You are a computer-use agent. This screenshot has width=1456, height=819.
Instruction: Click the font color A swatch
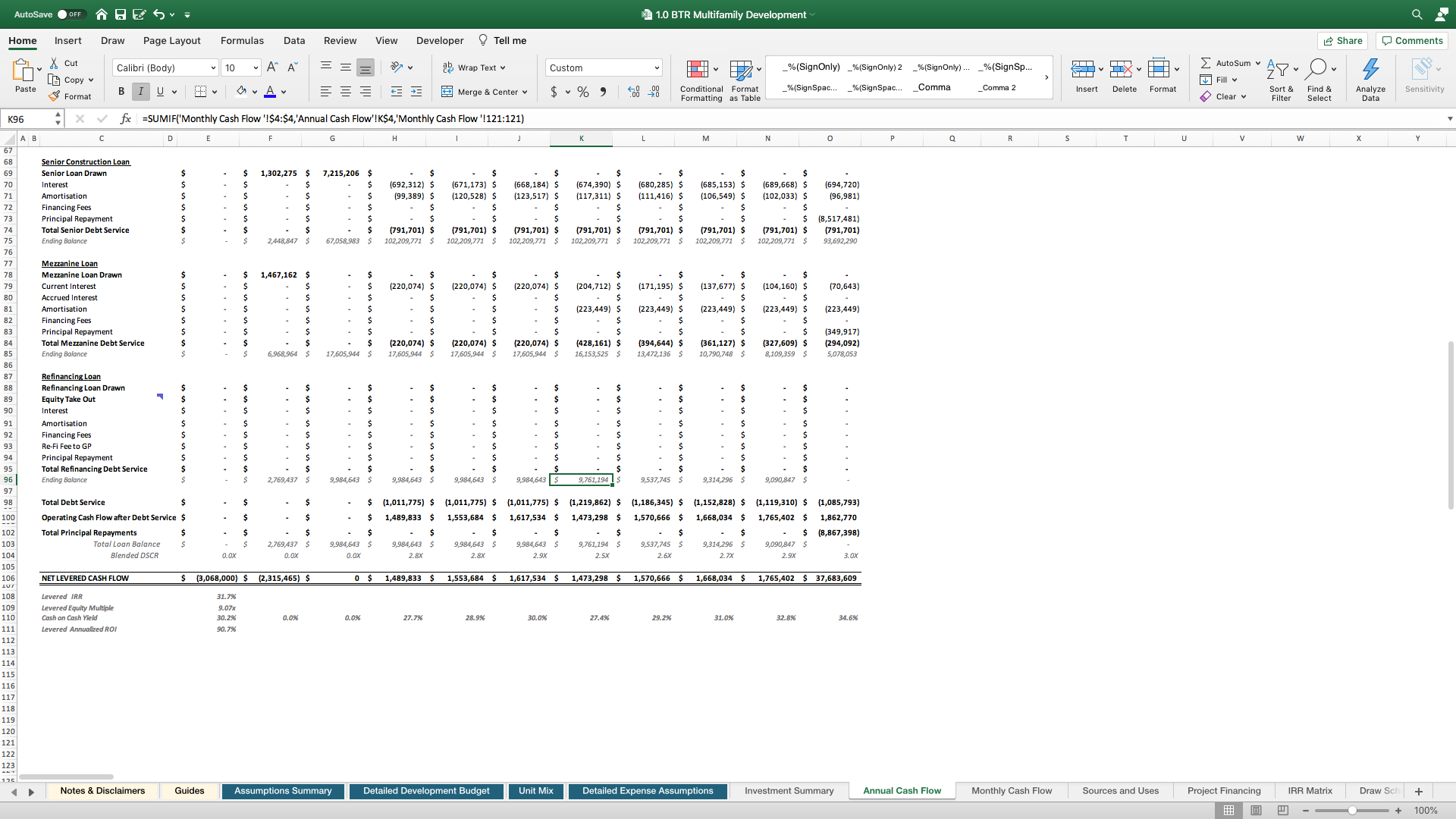(x=270, y=92)
